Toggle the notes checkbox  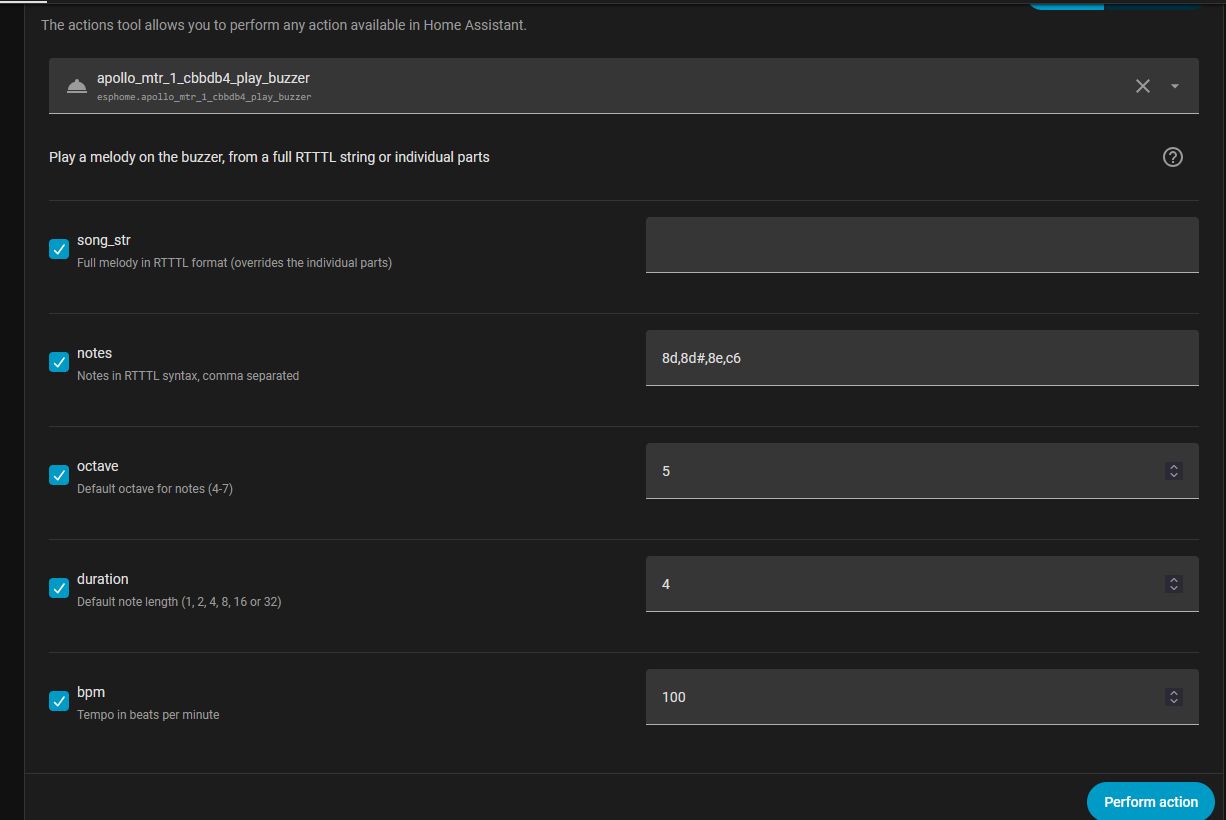pos(59,362)
